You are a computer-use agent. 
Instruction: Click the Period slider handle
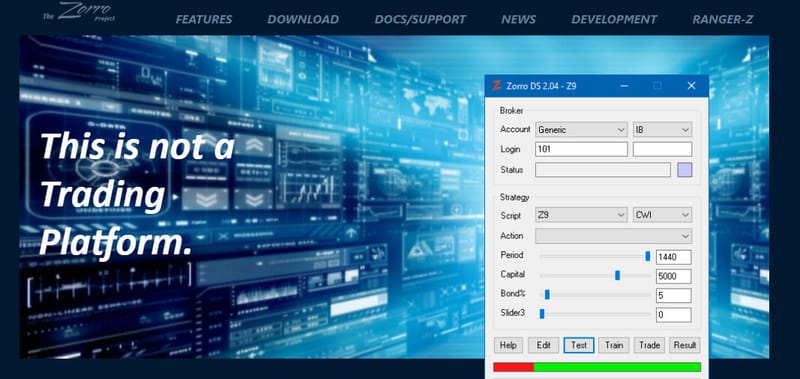(x=647, y=256)
